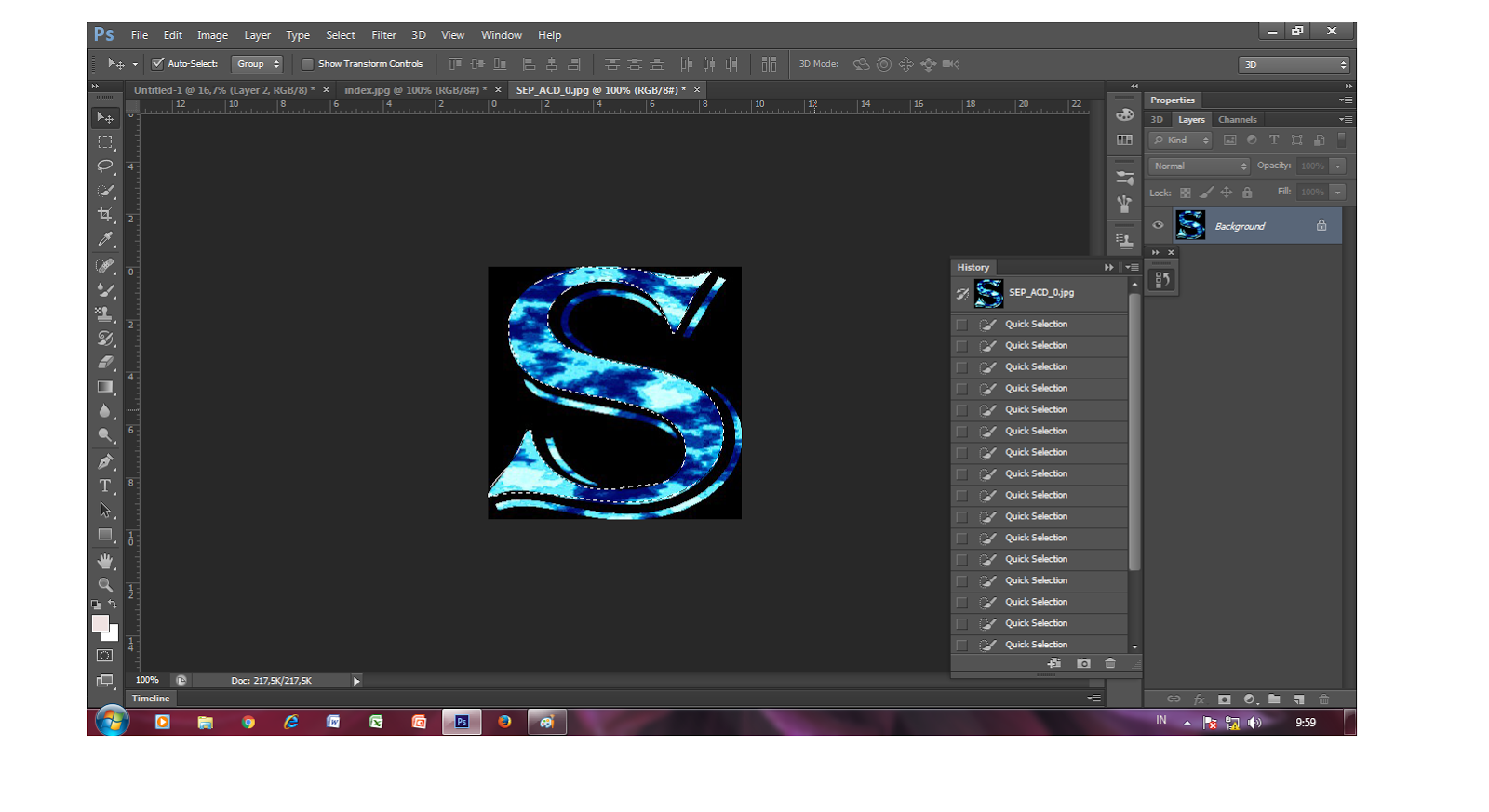Toggle lock transparent pixels
The width and height of the screenshot is (1489, 812).
(1186, 193)
